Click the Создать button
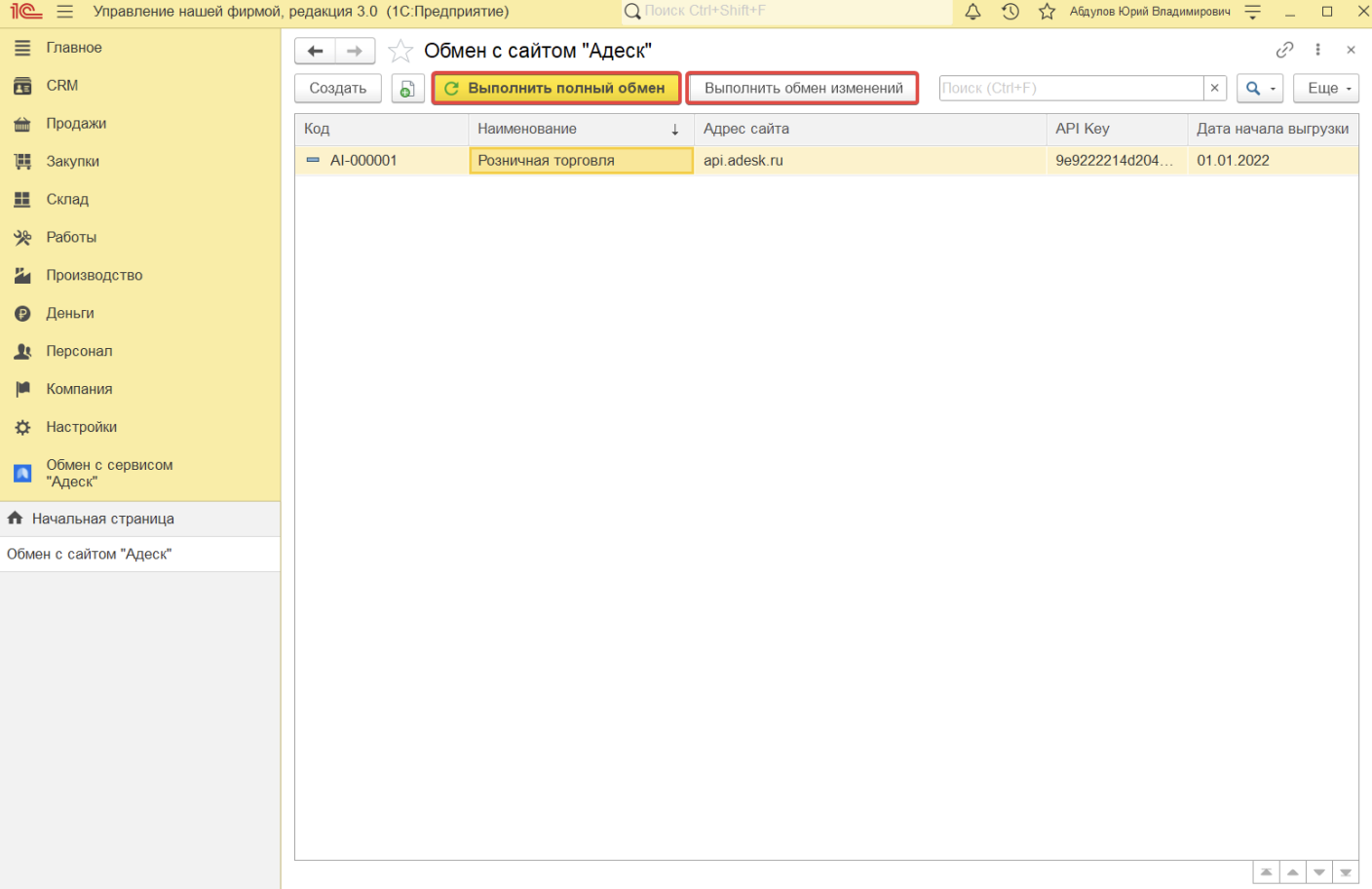The width and height of the screenshot is (1372, 889). tap(338, 88)
